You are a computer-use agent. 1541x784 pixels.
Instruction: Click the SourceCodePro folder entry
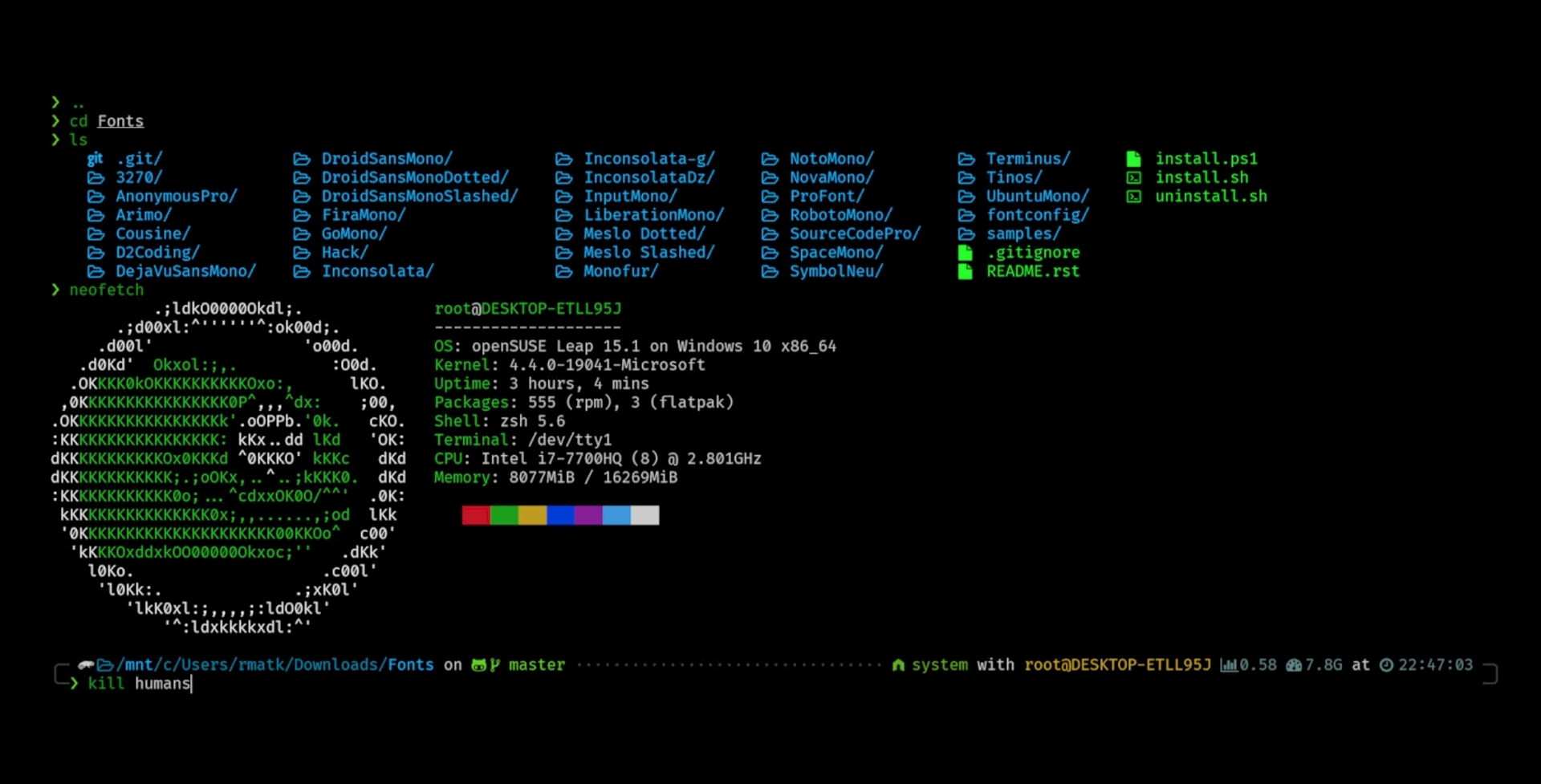pyautogui.click(x=856, y=234)
